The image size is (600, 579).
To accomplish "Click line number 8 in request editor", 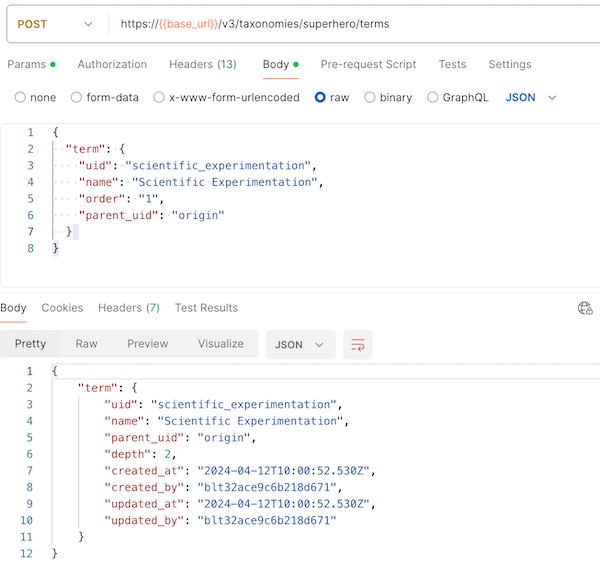I will 30,248.
